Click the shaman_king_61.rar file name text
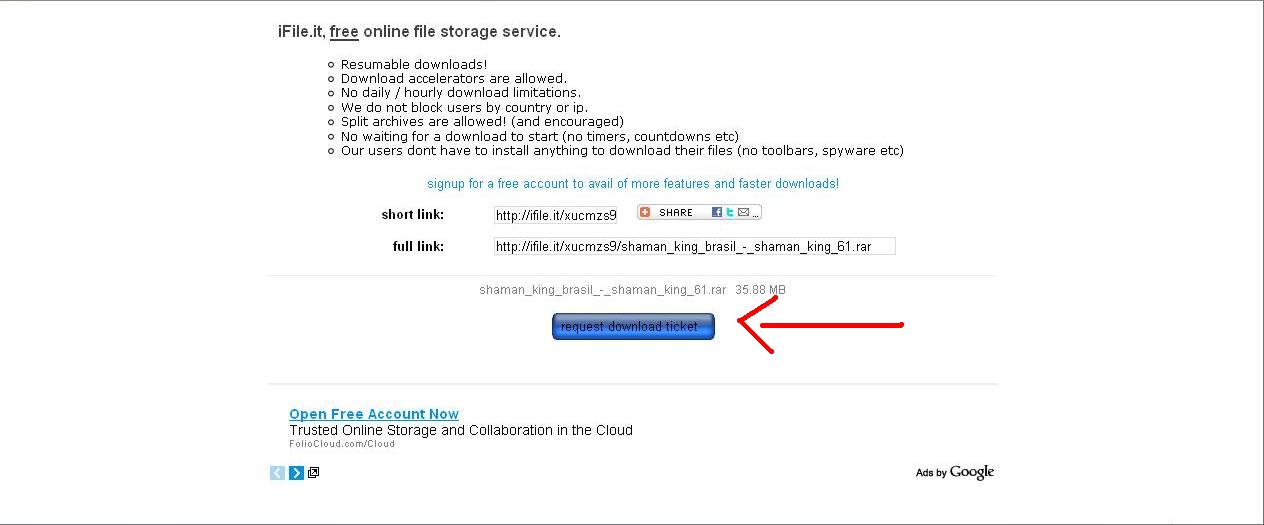 pos(602,290)
